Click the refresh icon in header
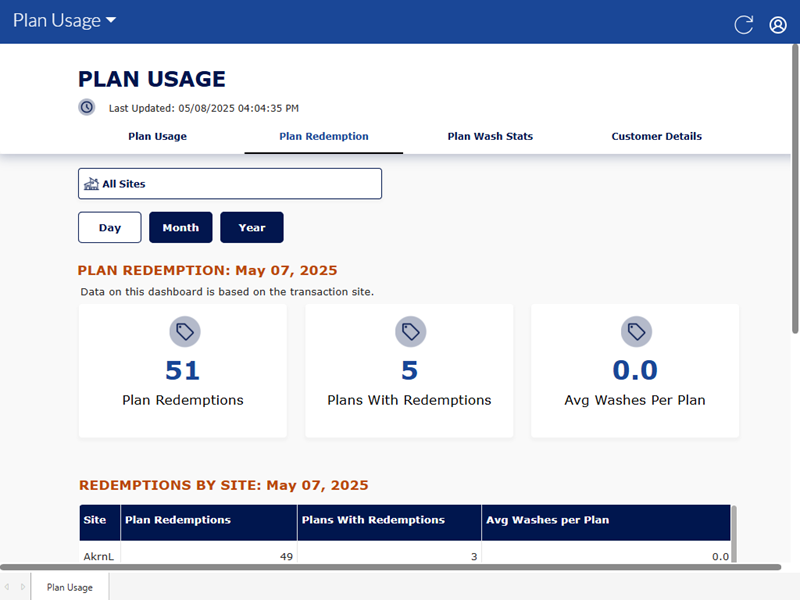Image resolution: width=800 pixels, height=600 pixels. click(743, 24)
